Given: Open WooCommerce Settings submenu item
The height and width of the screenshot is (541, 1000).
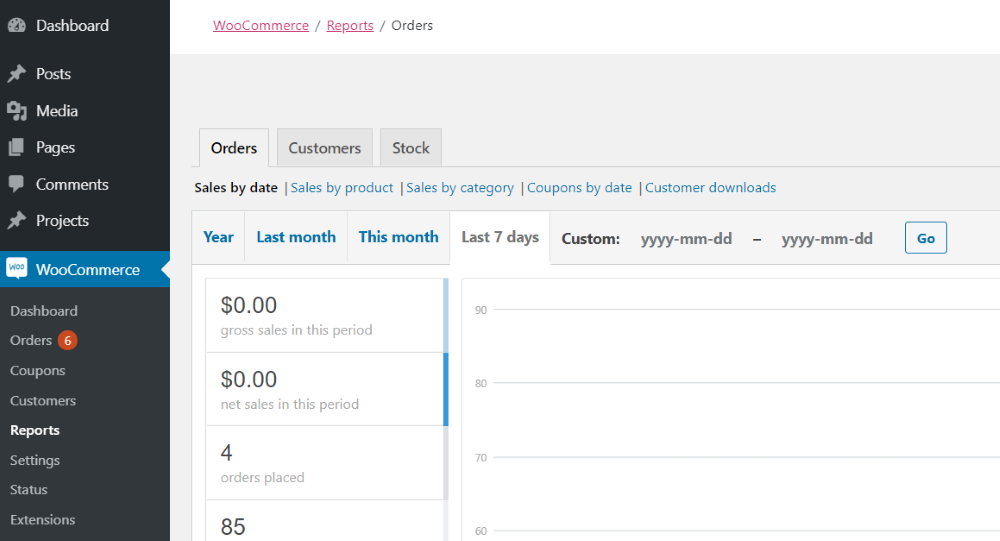Looking at the screenshot, I should (x=35, y=461).
